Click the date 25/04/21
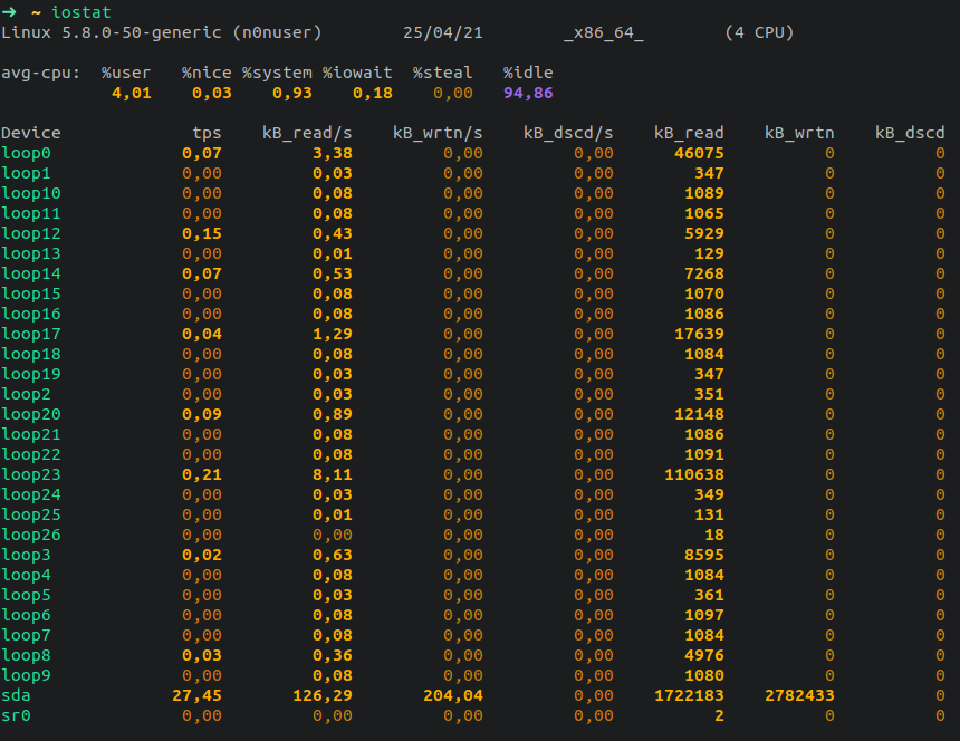The height and width of the screenshot is (741, 960). pos(442,33)
